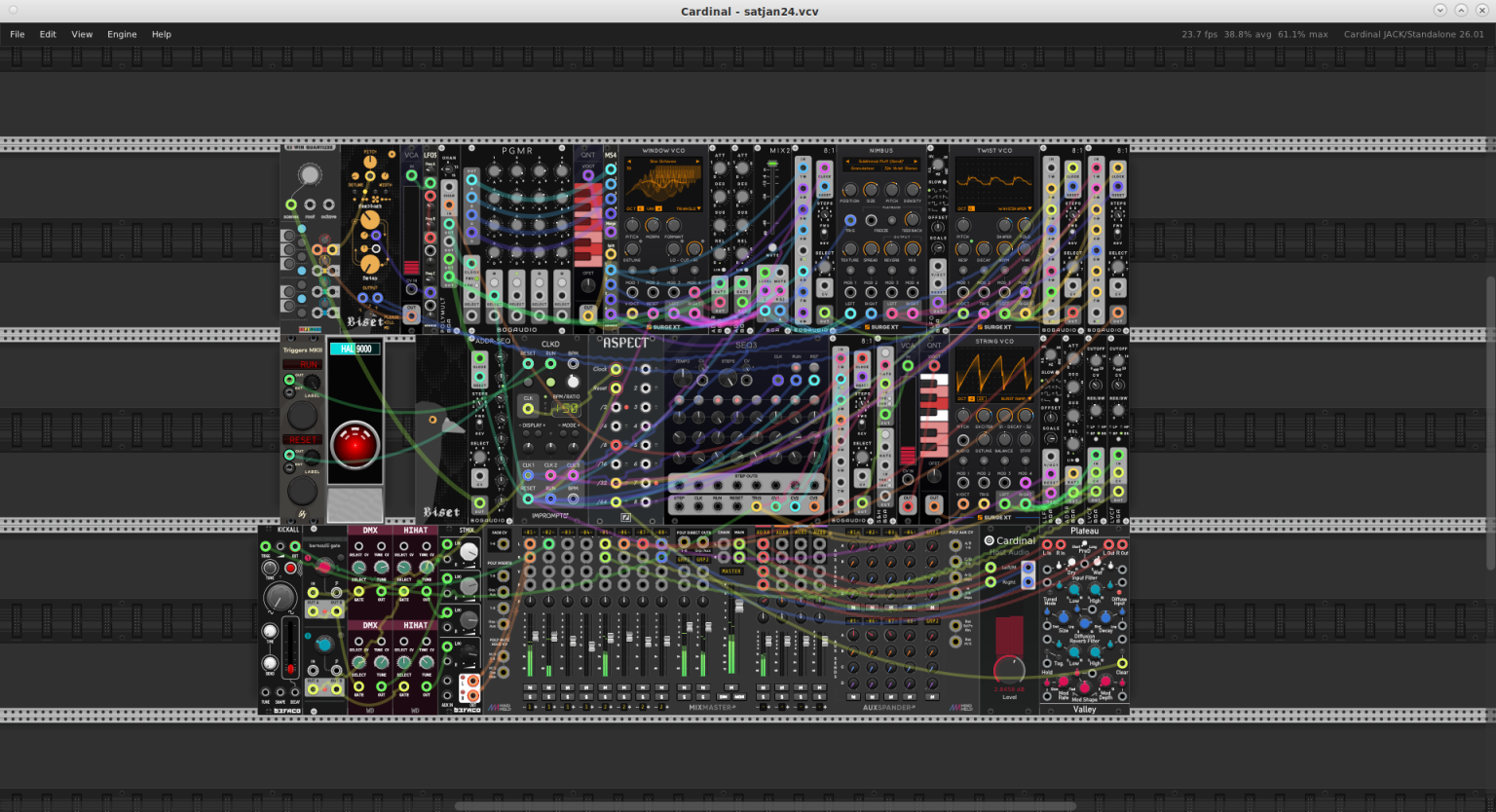Viewport: 1496px width, 812px height.
Task: Click the Kickall large tune knob
Action: click(280, 597)
